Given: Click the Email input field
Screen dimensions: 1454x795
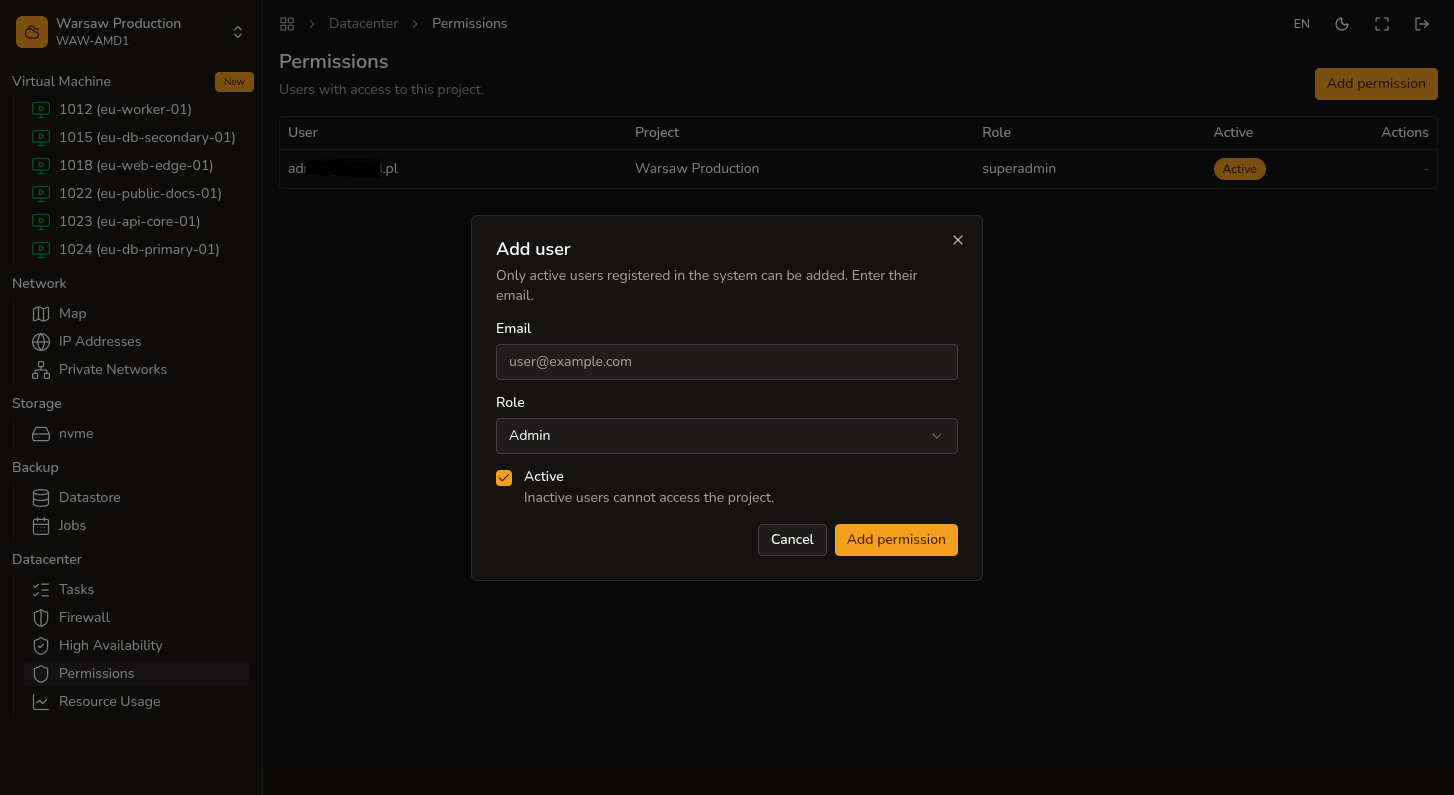Looking at the screenshot, I should 727,362.
